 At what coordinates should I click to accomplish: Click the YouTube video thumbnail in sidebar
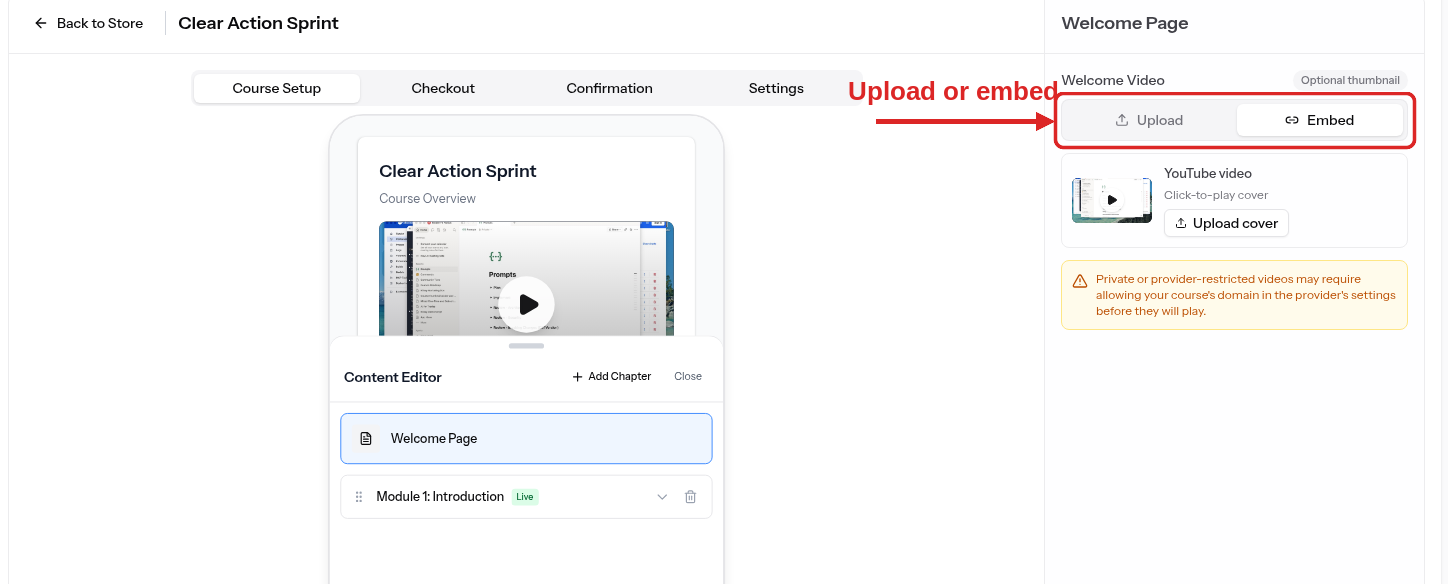[x=1111, y=200]
